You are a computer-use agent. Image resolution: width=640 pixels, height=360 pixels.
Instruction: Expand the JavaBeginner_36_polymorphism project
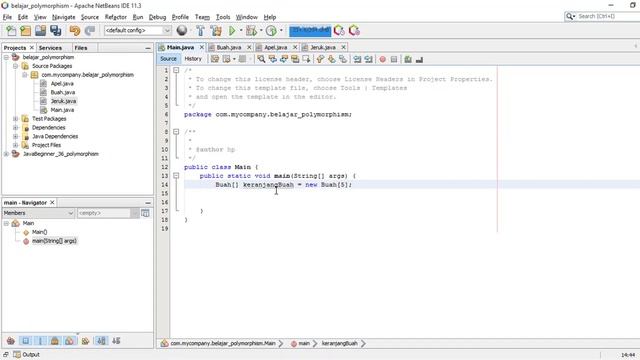pyautogui.click(x=6, y=154)
